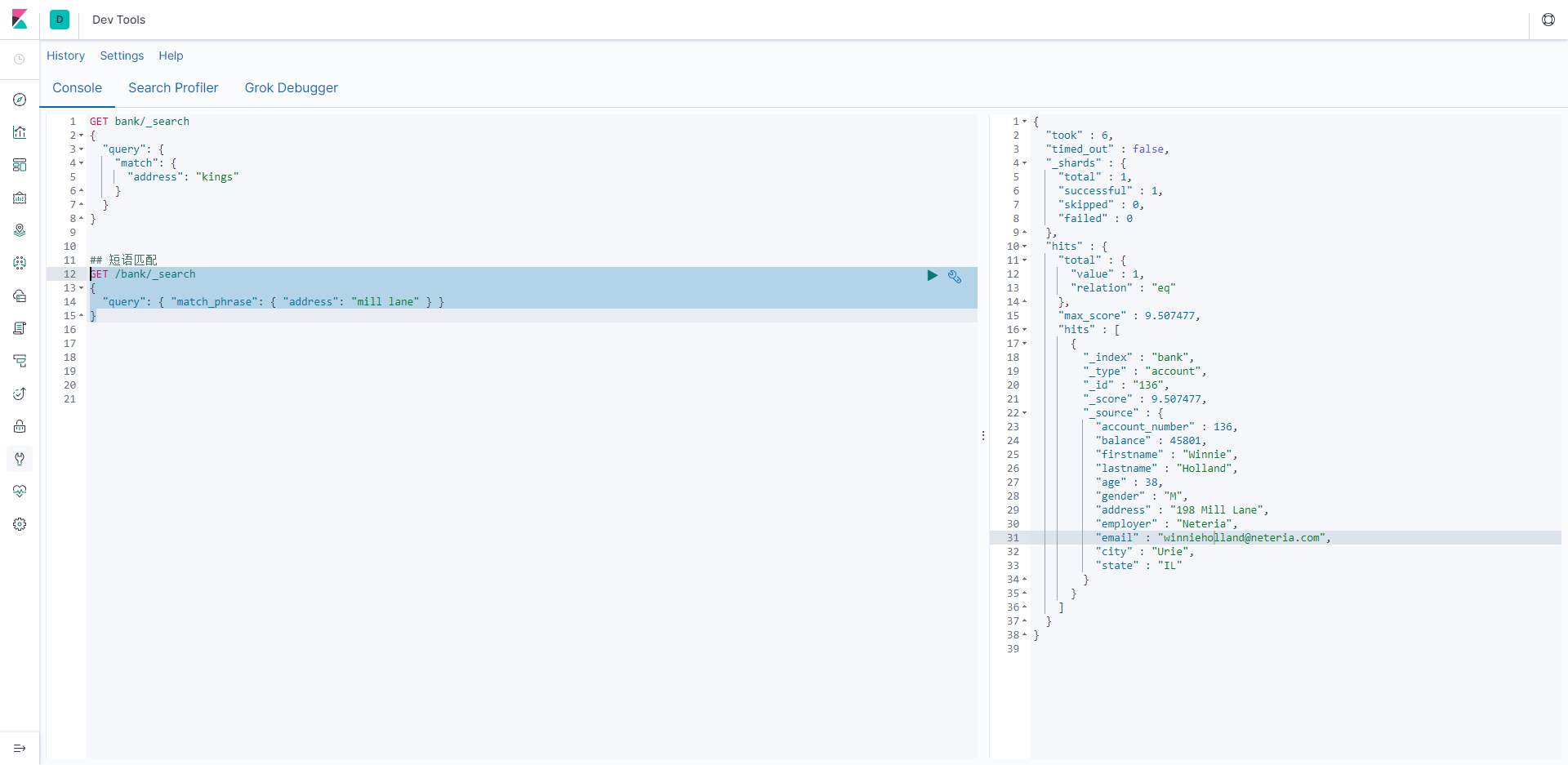The height and width of the screenshot is (765, 1568).
Task: Collapse fold arrow on editor line 4
Action: pos(81,163)
